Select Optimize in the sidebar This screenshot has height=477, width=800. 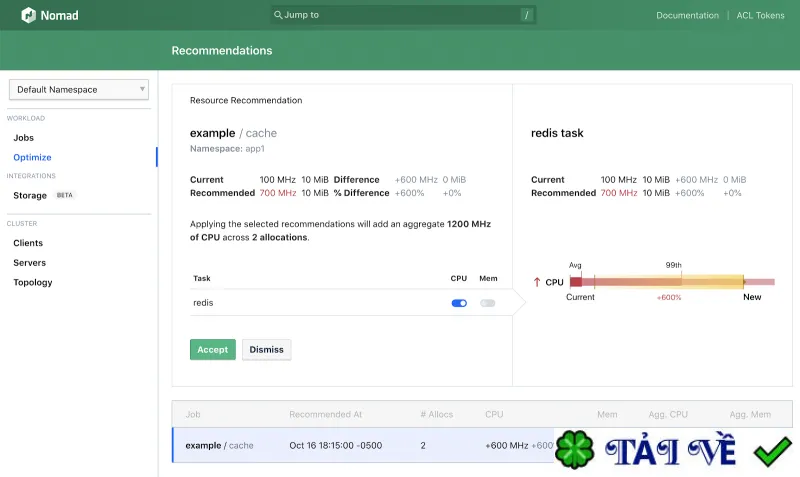point(32,157)
